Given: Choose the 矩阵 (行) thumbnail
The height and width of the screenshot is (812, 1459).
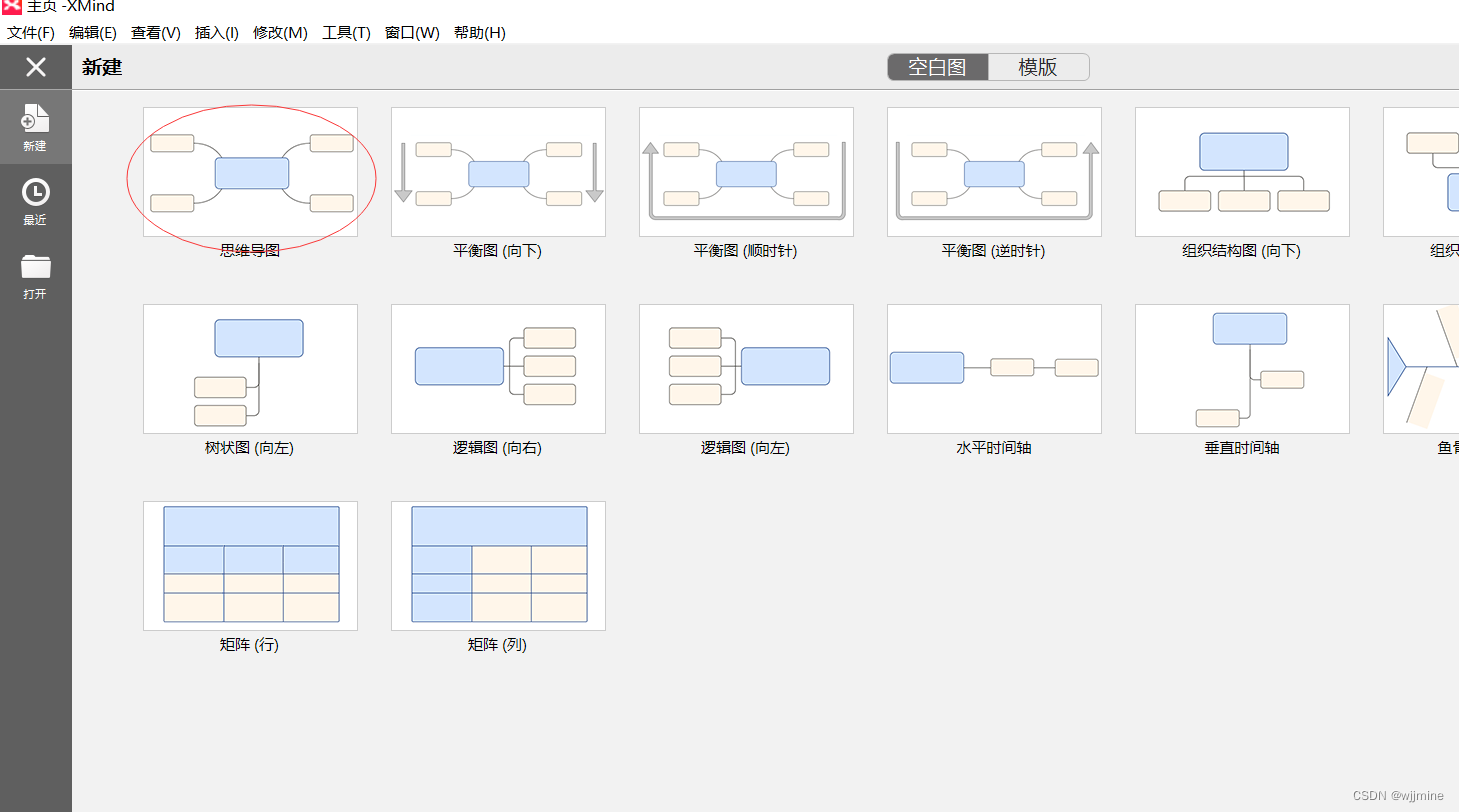Looking at the screenshot, I should (250, 566).
